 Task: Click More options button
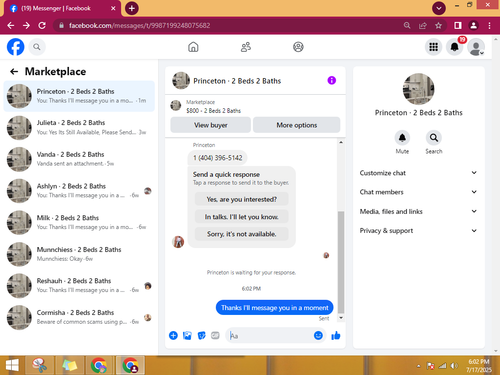[x=297, y=125]
